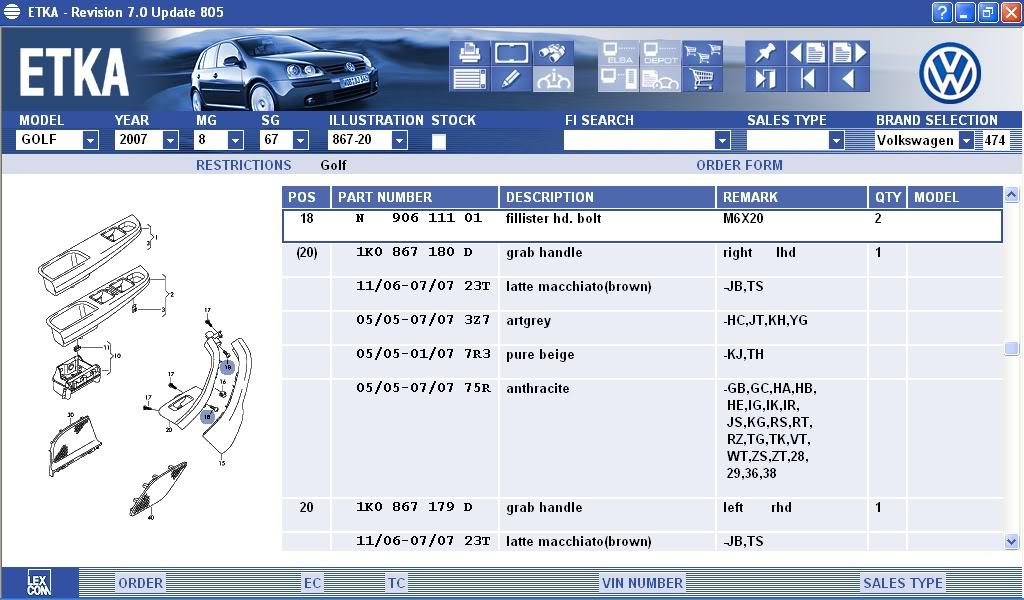Click the parts list scroll up arrow
Image resolution: width=1024 pixels, height=600 pixels.
click(1012, 195)
